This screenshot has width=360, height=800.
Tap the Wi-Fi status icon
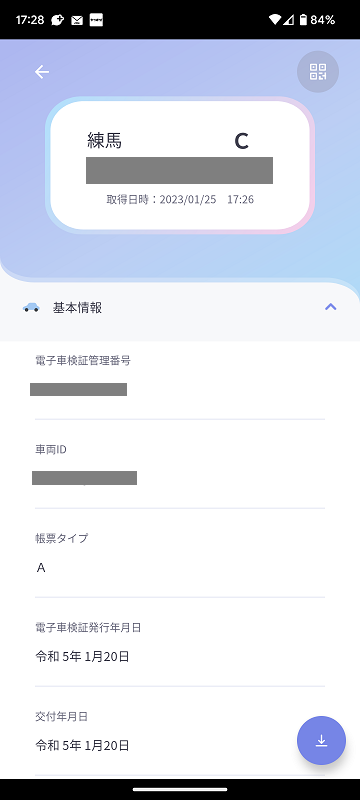point(275,20)
